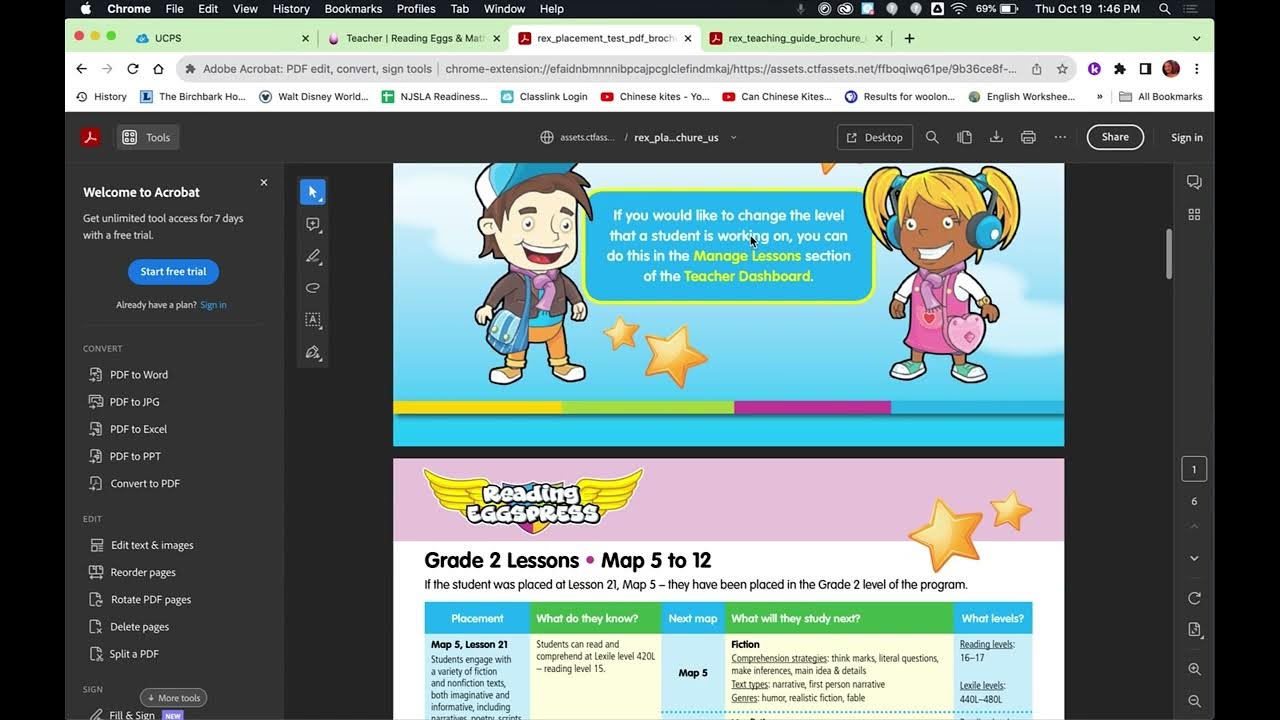The height and width of the screenshot is (720, 1280).
Task: Print the PDF document
Action: point(1028,137)
